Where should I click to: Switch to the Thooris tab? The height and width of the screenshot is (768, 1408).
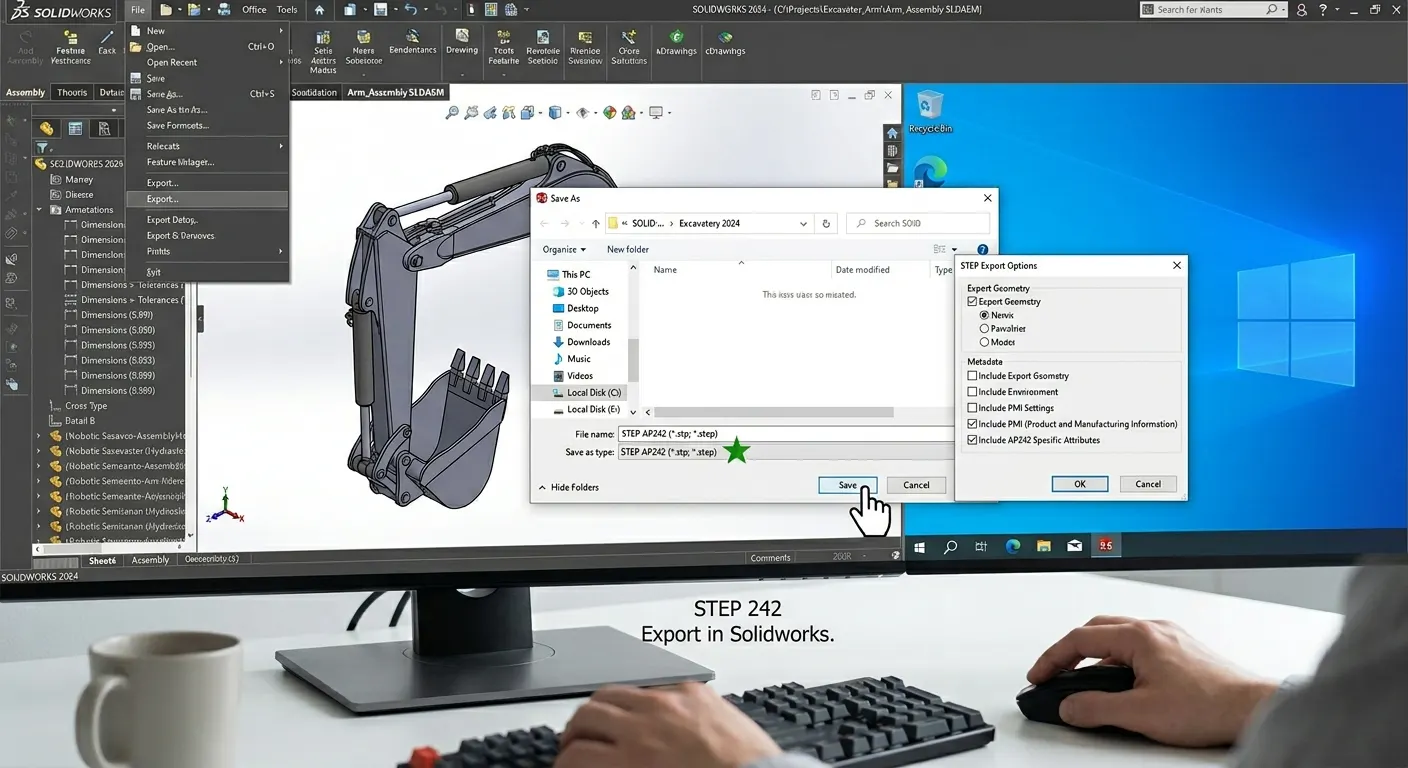point(72,93)
